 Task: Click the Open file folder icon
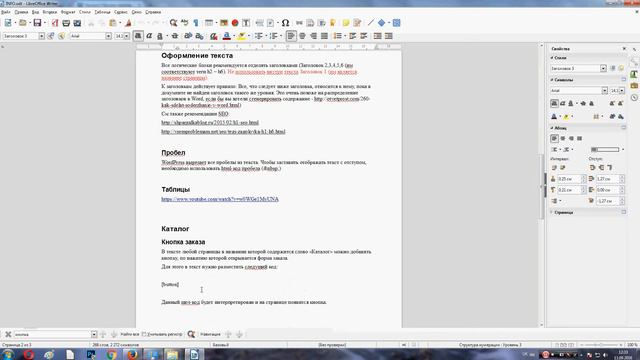[x=23, y=23]
